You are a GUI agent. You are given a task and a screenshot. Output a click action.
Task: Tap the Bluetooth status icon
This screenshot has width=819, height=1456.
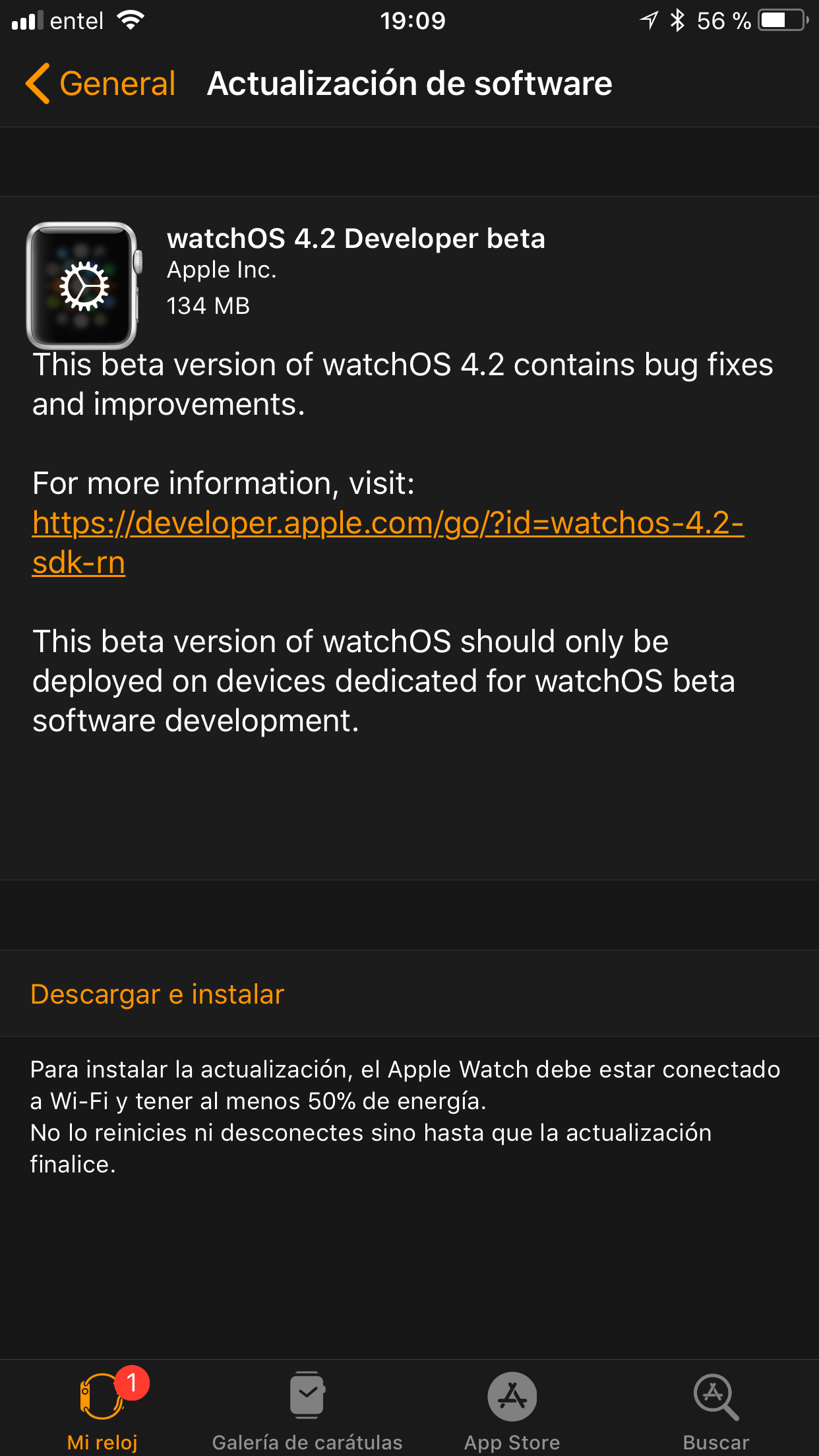click(677, 20)
